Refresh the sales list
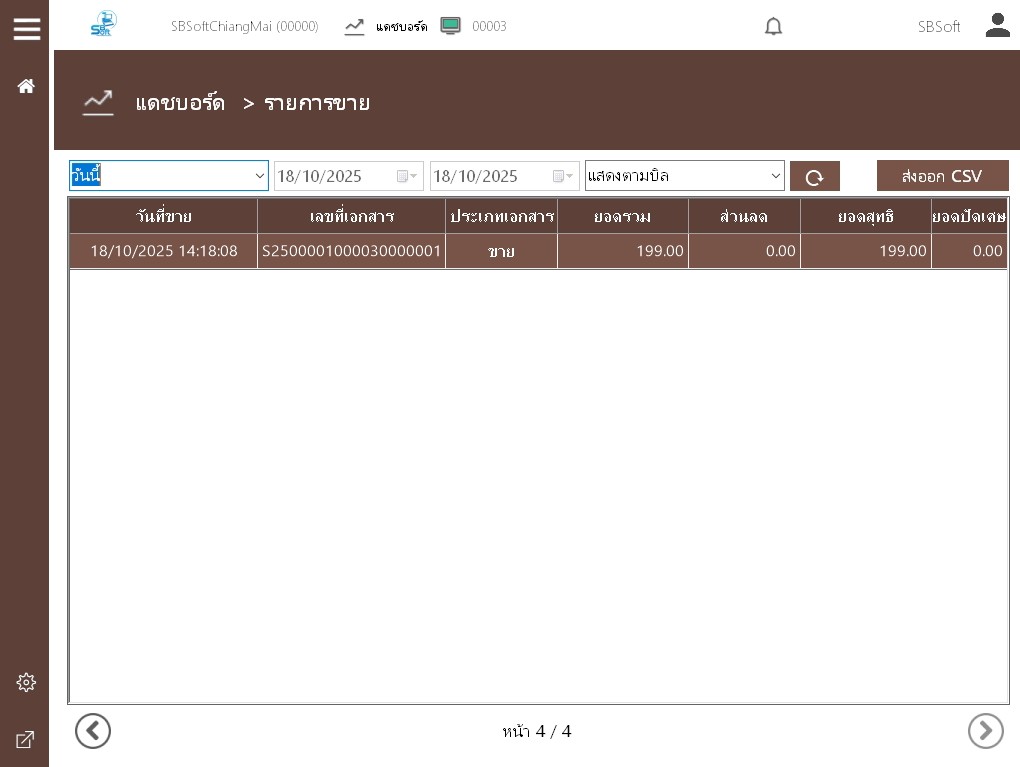Screen dimensions: 1020x767 point(814,177)
